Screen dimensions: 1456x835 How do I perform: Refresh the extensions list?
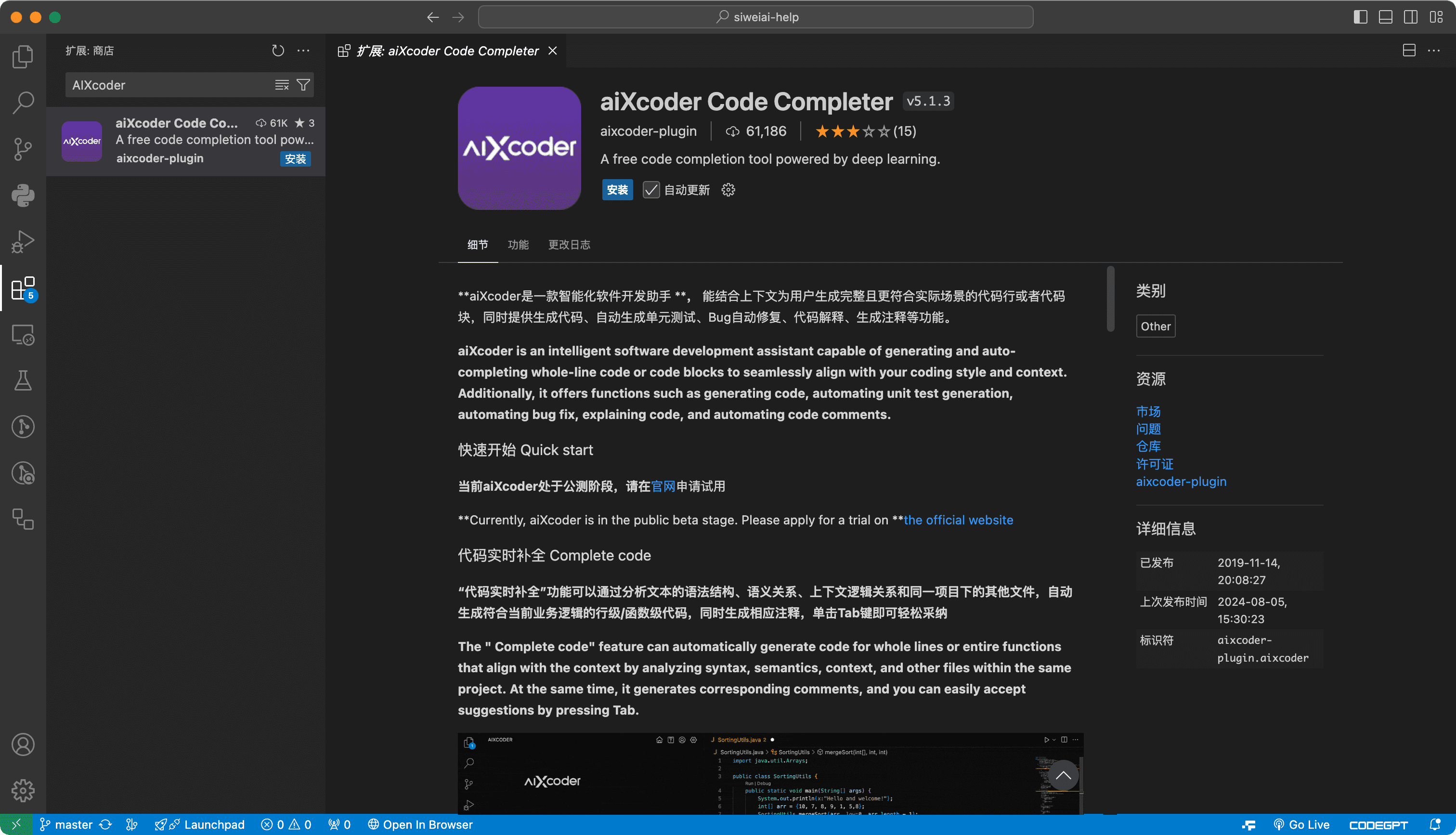coord(278,51)
